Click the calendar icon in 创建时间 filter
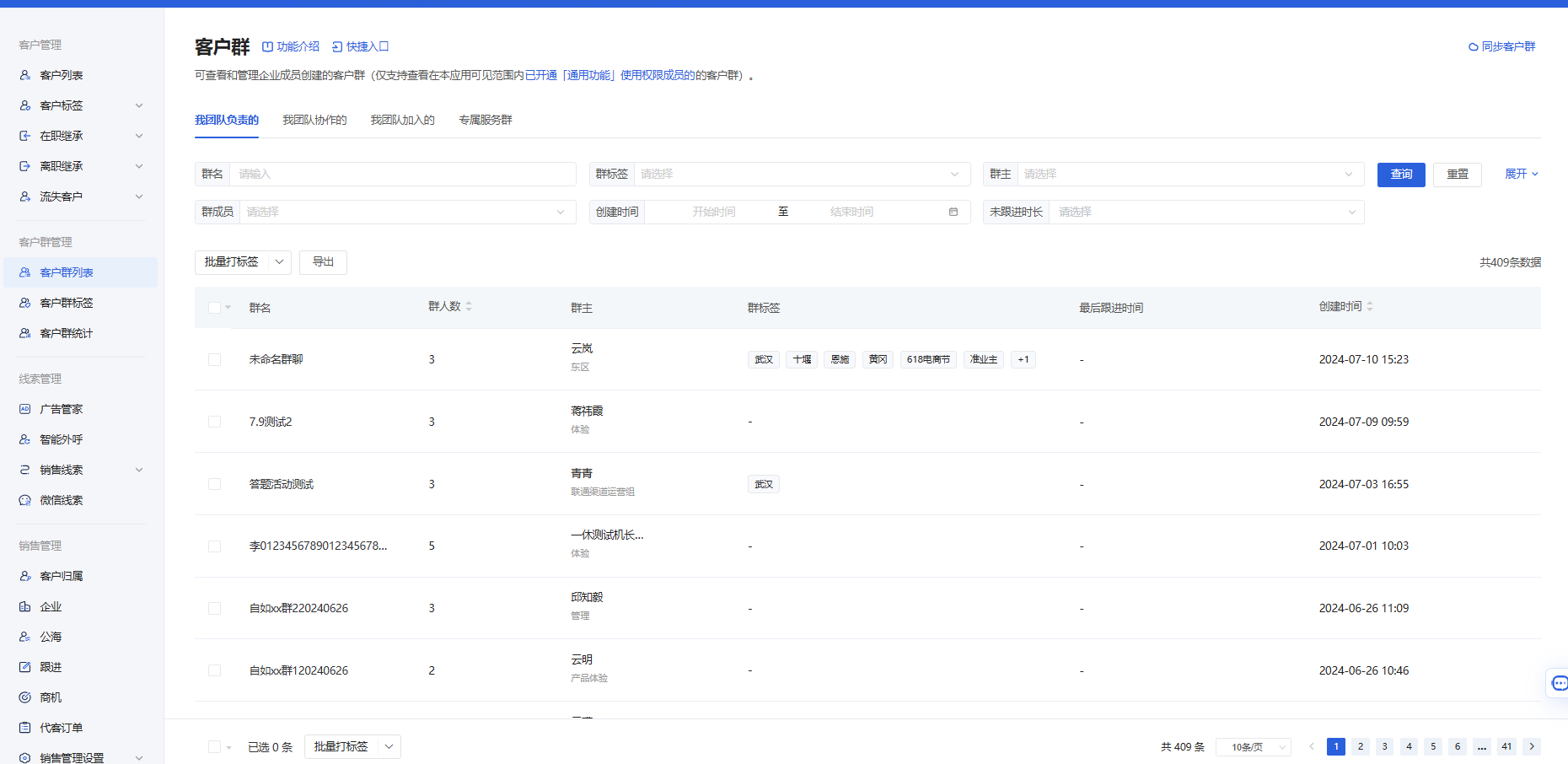1568x764 pixels. click(953, 212)
